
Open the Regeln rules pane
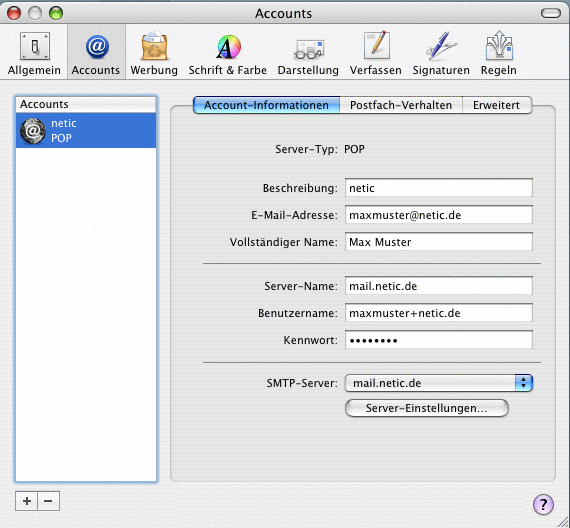coord(499,53)
